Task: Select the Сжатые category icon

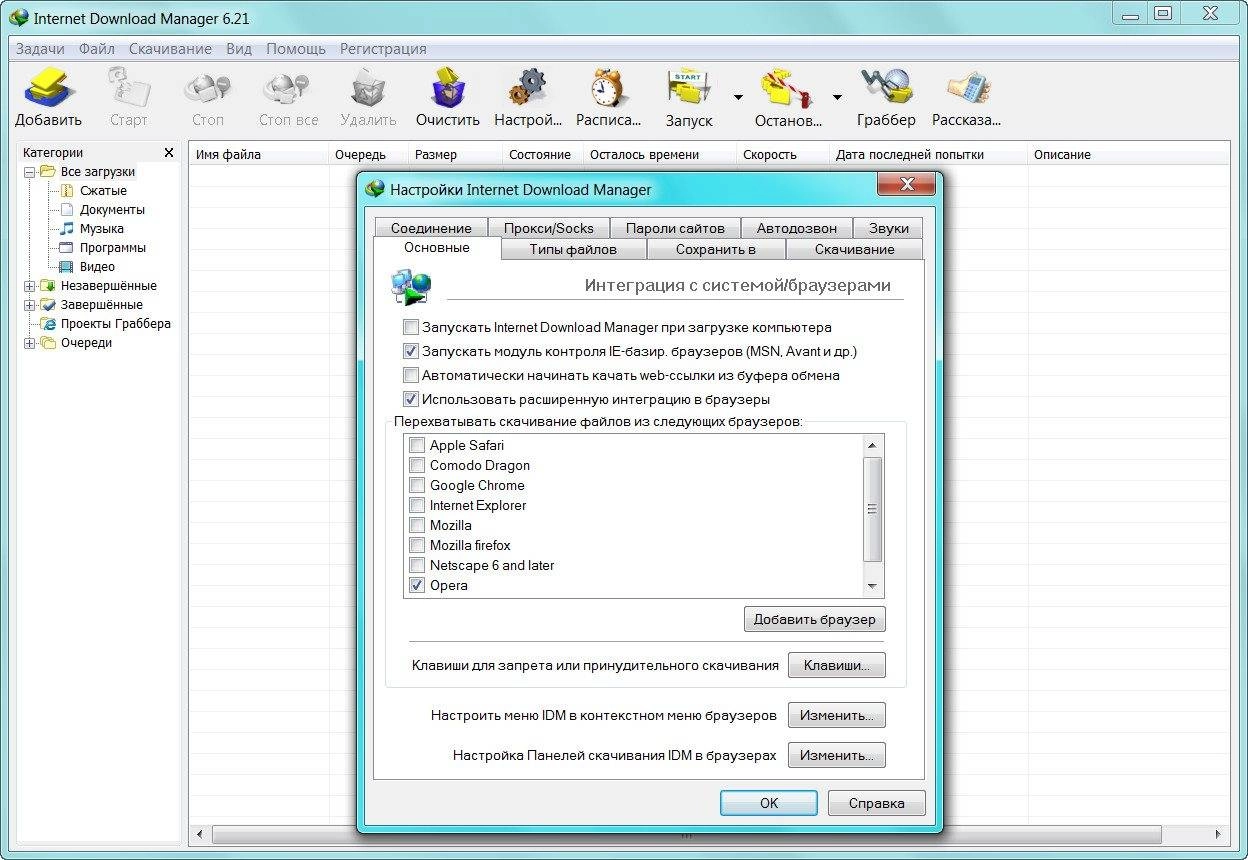Action: 67,190
